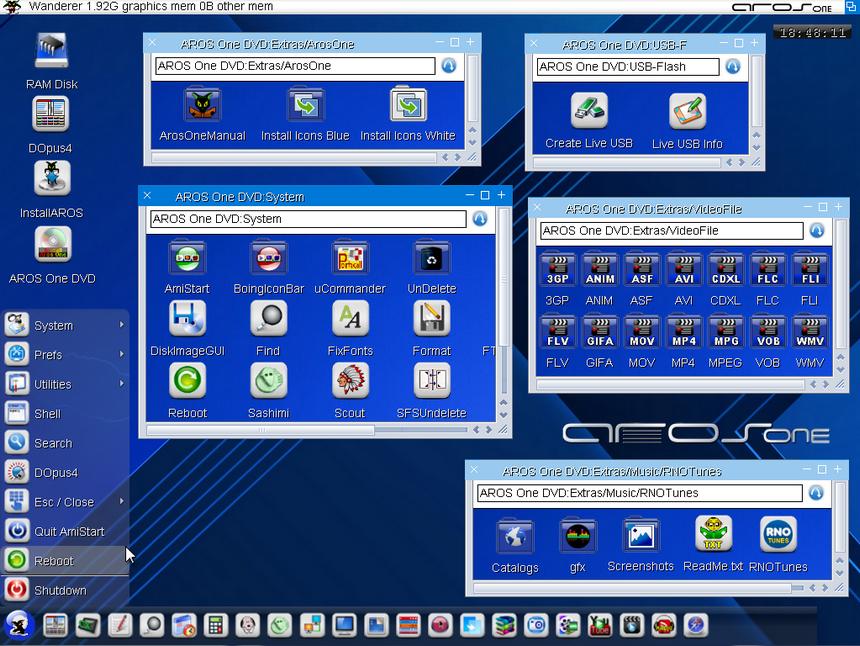This screenshot has width=860, height=646.
Task: Go to parent folder in USB-Flash window
Action: [733, 66]
